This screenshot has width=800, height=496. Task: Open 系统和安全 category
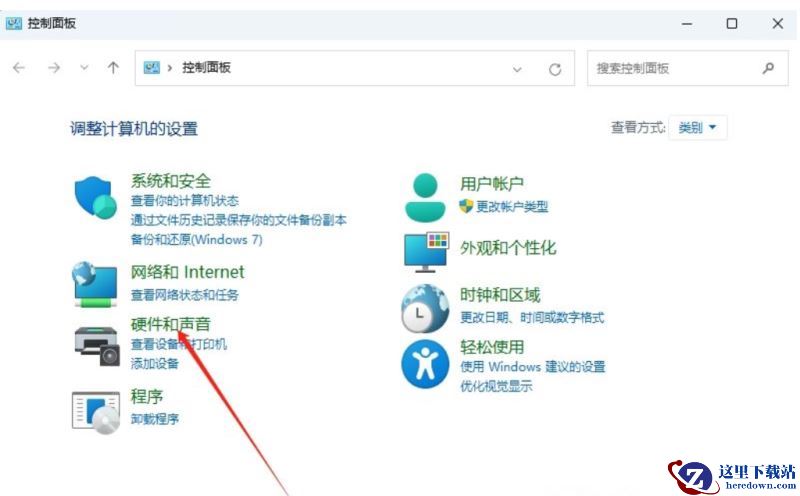click(x=170, y=181)
